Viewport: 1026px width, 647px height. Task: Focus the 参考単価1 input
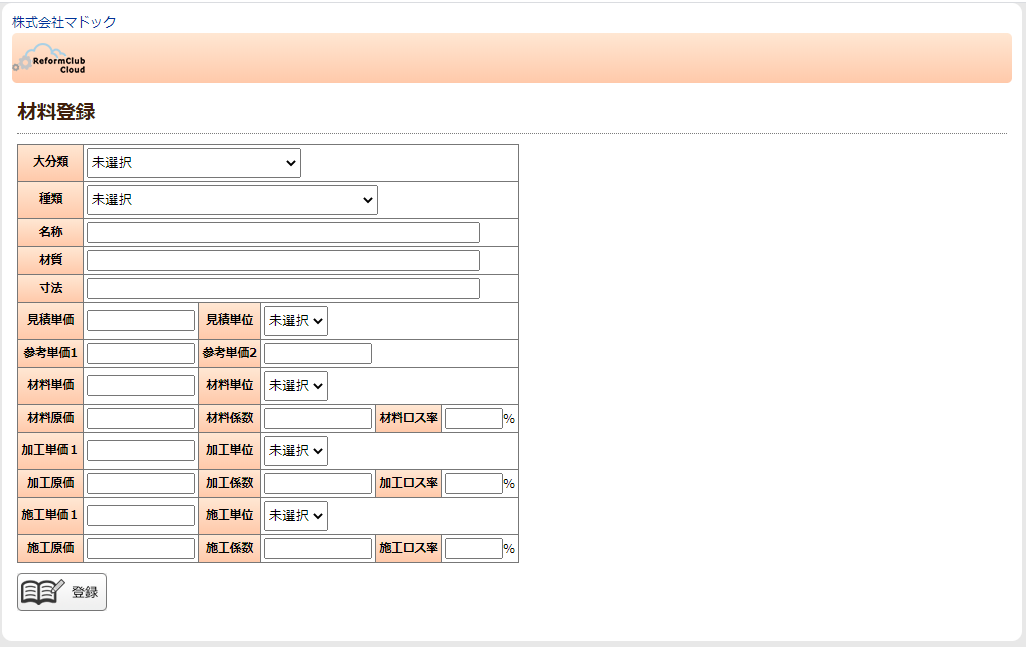click(x=141, y=354)
